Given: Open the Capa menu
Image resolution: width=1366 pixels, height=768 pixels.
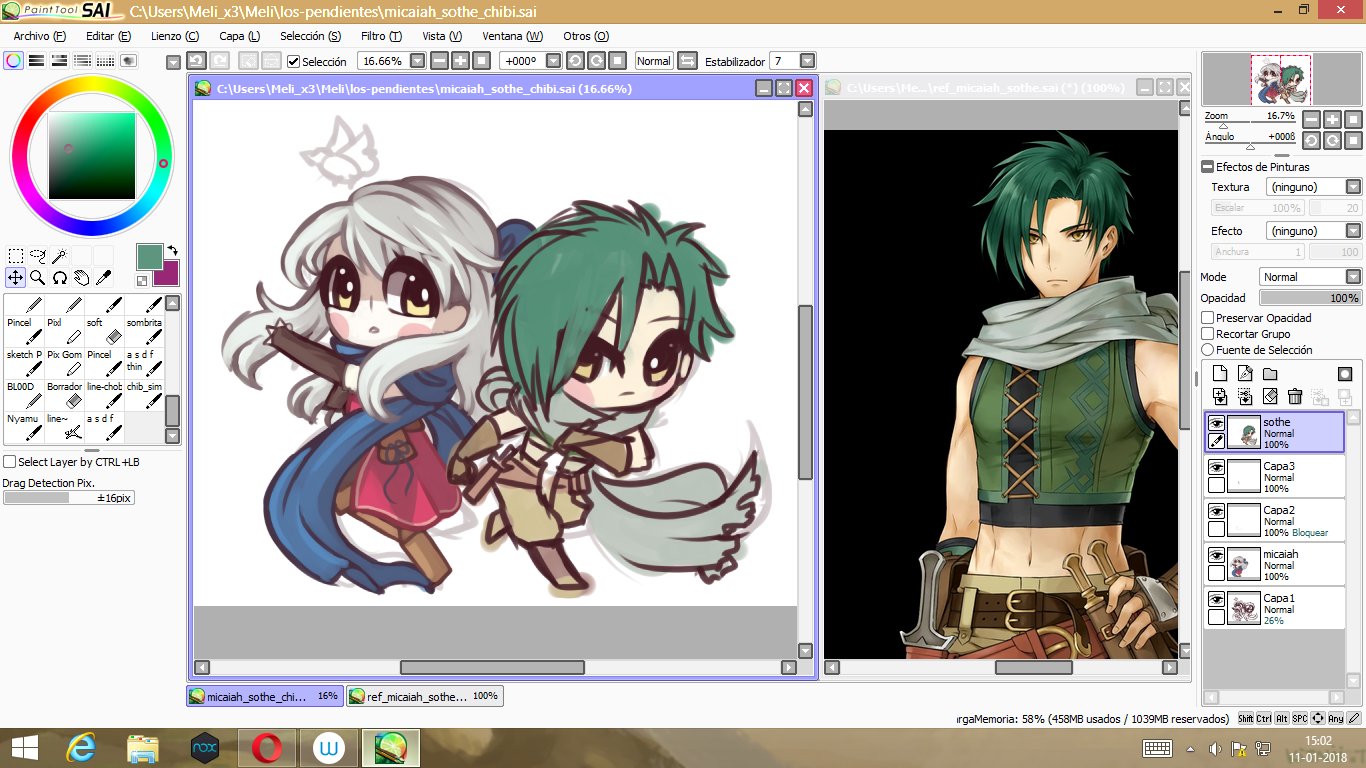Looking at the screenshot, I should pos(239,36).
